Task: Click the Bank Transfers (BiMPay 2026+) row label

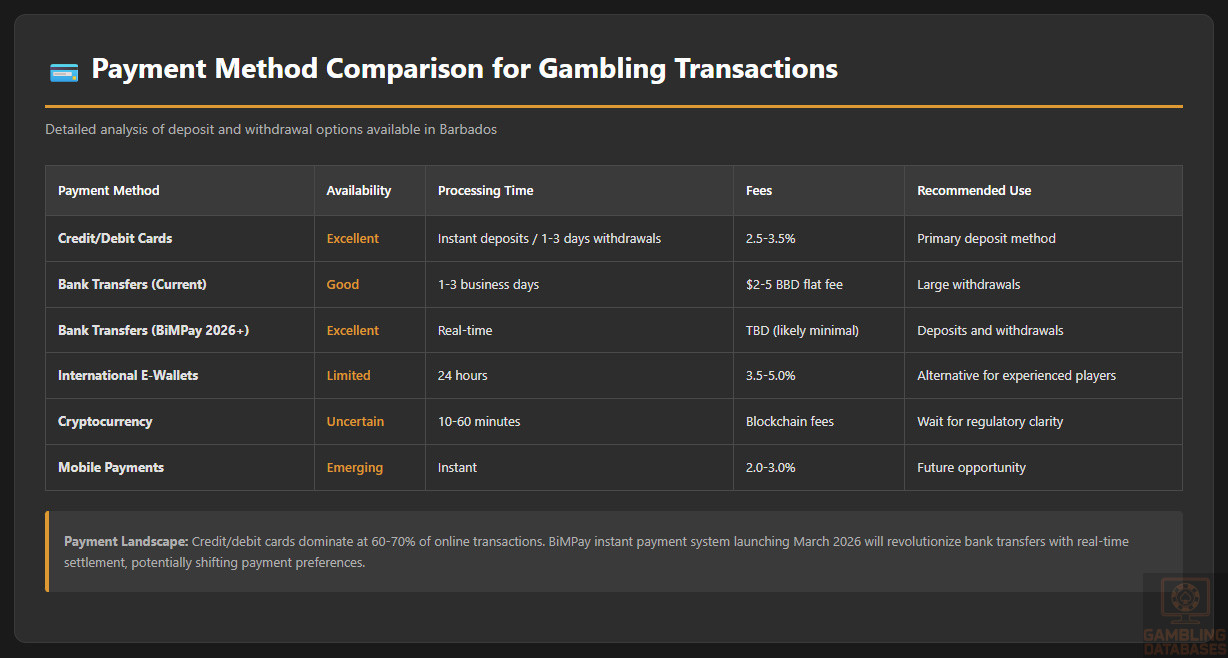Action: tap(153, 330)
